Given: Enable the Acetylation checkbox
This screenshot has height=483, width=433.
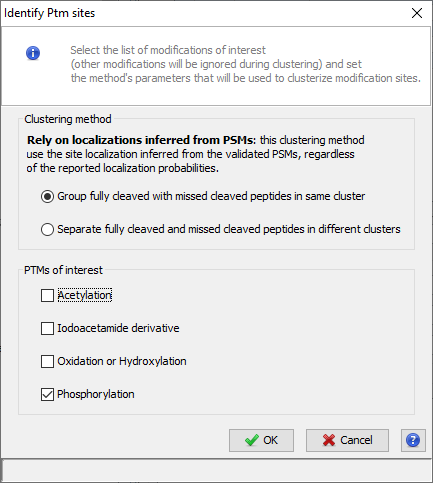Looking at the screenshot, I should pyautogui.click(x=47, y=295).
